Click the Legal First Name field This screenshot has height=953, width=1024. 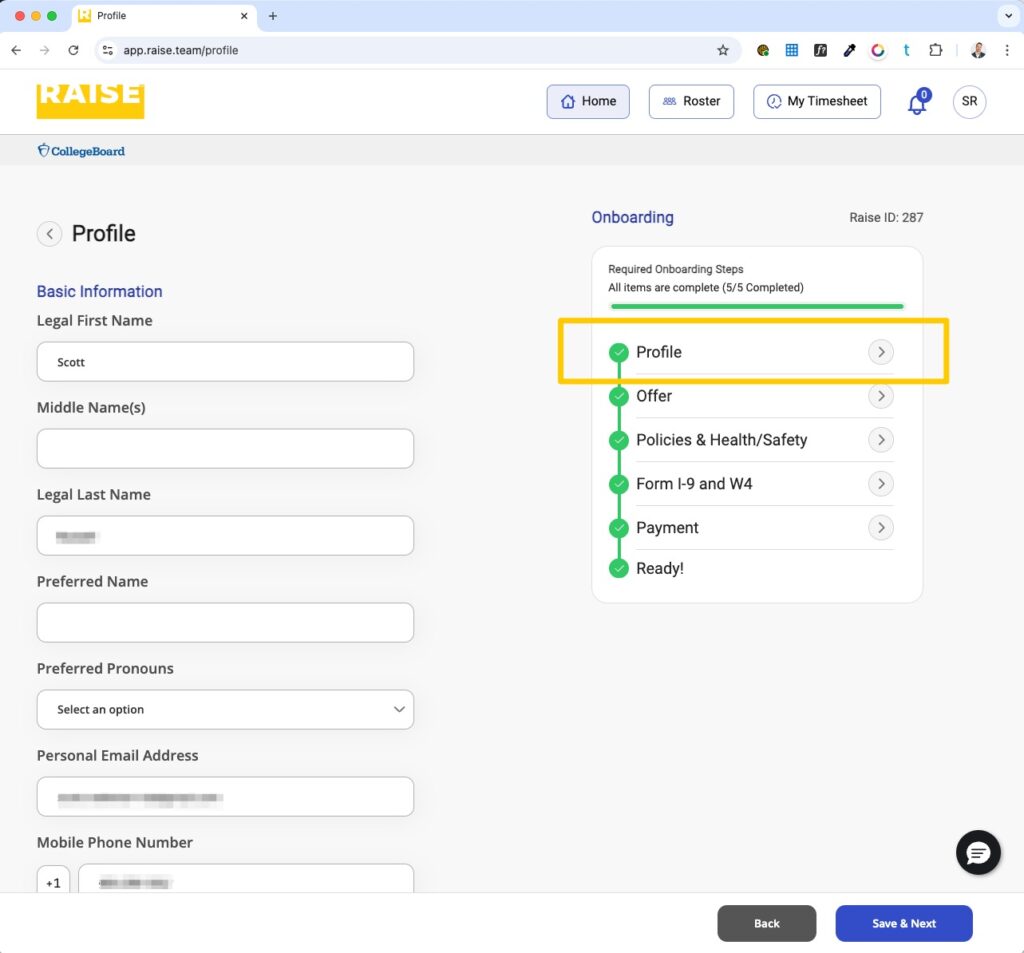point(225,362)
